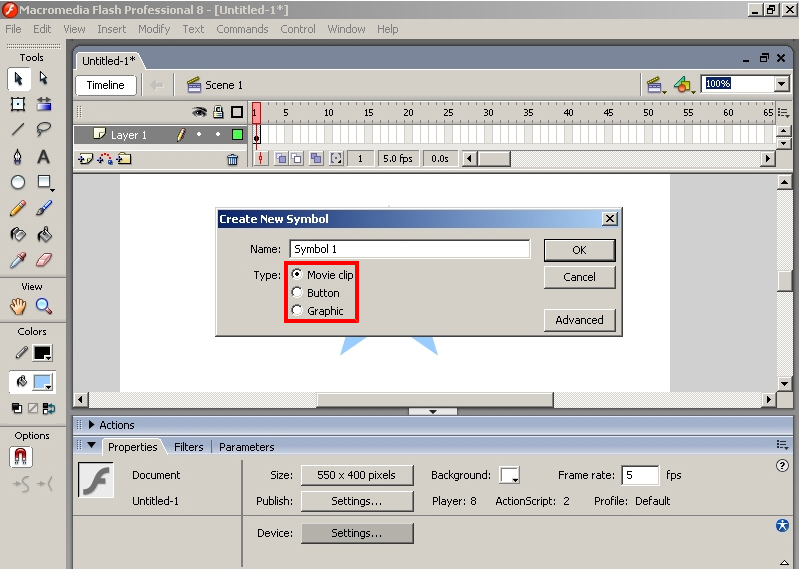Click the symbol Name input field
799x569 pixels.
click(x=410, y=249)
